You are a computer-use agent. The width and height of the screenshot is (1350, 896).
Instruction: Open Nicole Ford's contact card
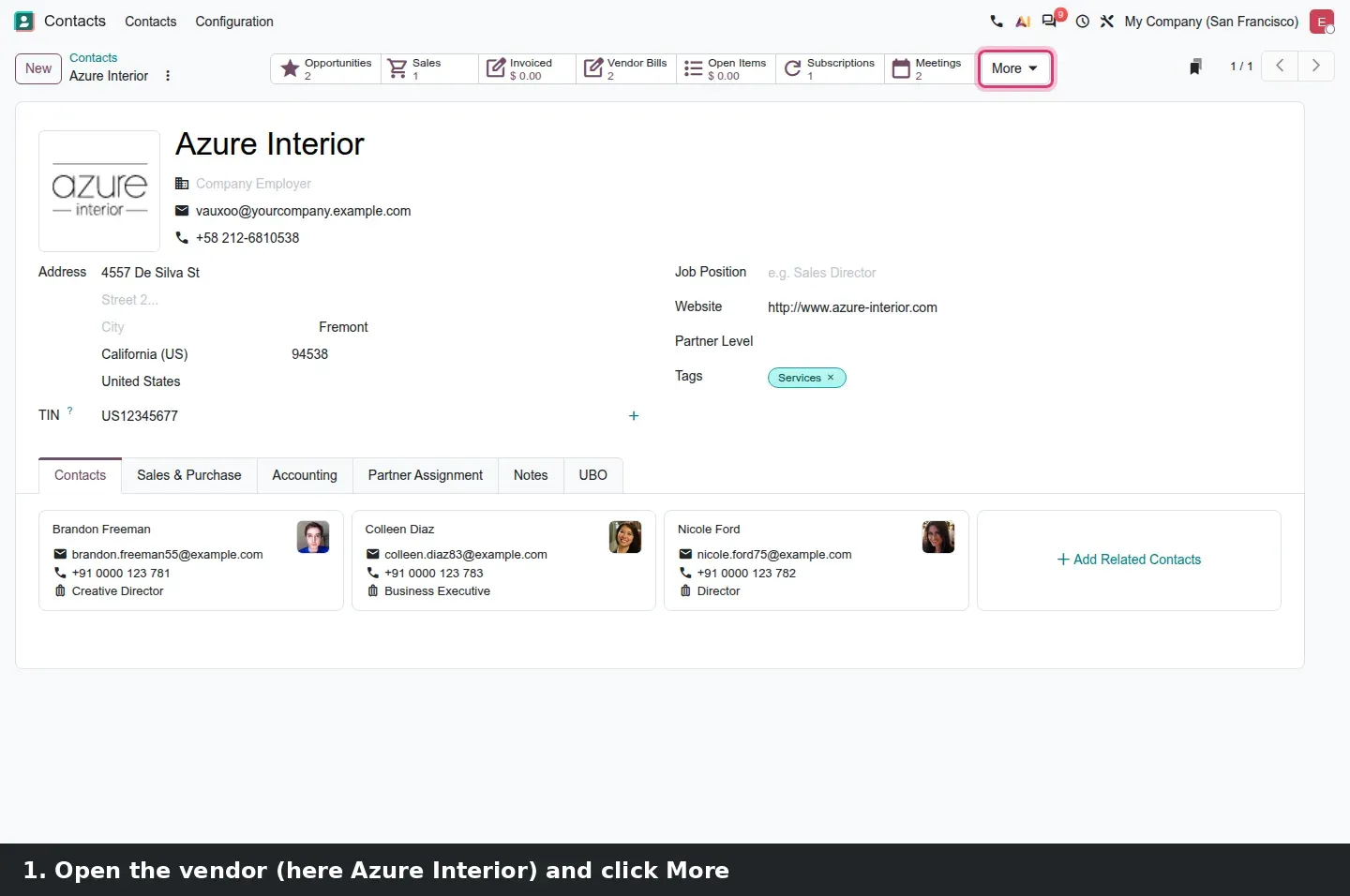tap(817, 560)
